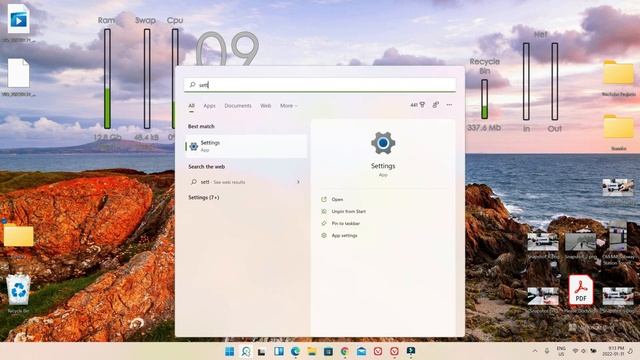Choose Open in the Settings preview pane
Image resolution: width=640 pixels, height=360 pixels.
337,199
